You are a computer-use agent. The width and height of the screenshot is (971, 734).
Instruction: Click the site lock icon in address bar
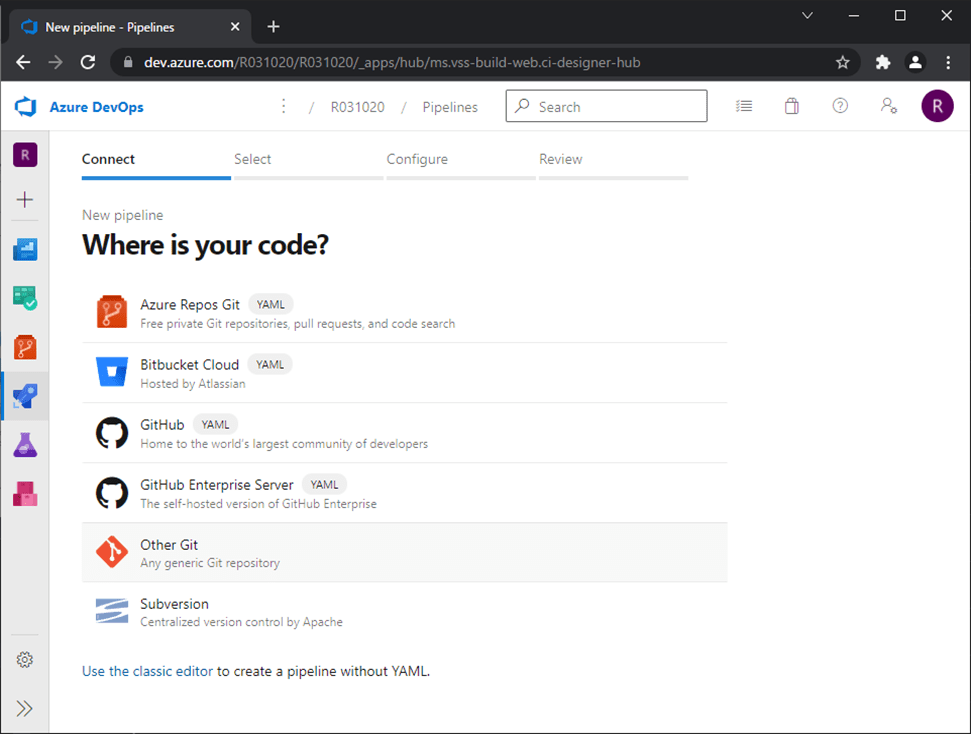(128, 62)
